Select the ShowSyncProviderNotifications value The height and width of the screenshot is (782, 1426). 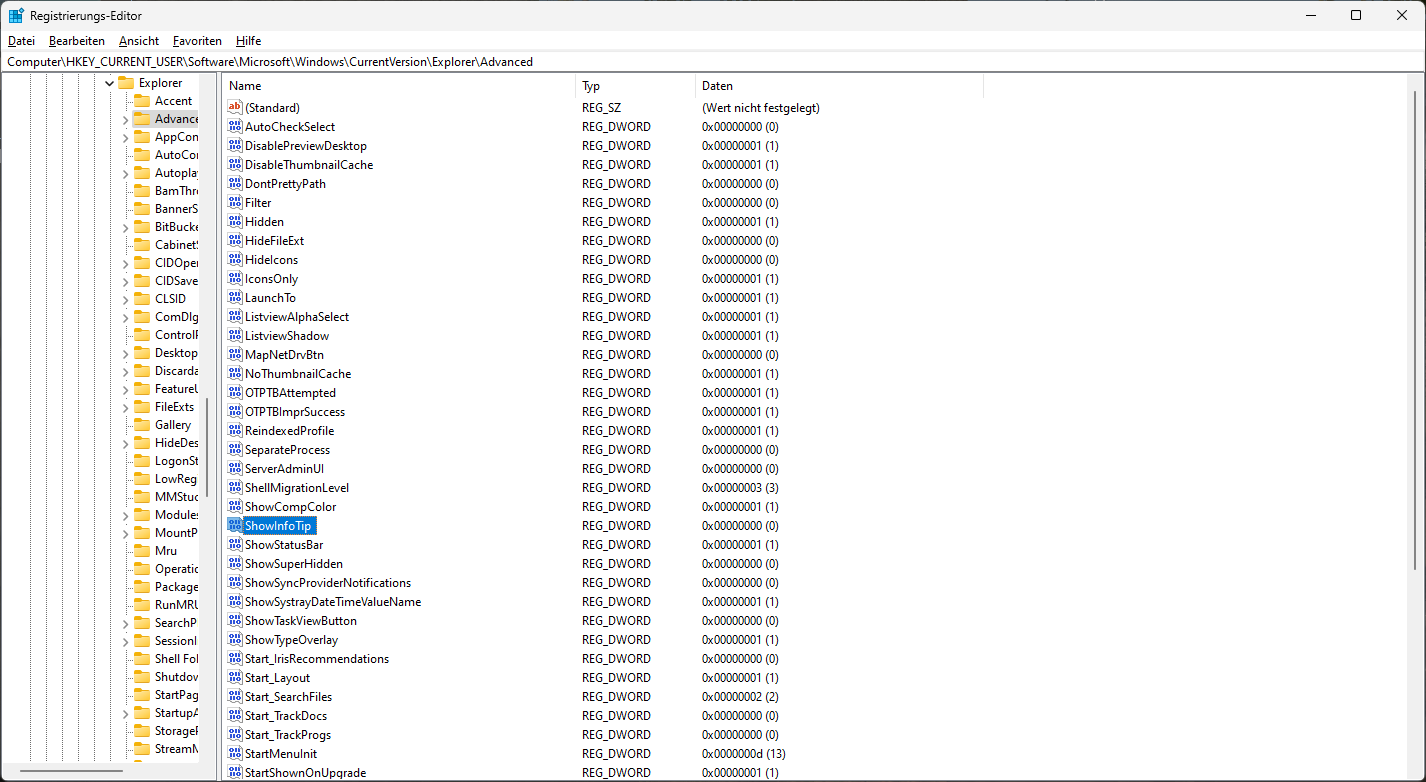pos(328,582)
